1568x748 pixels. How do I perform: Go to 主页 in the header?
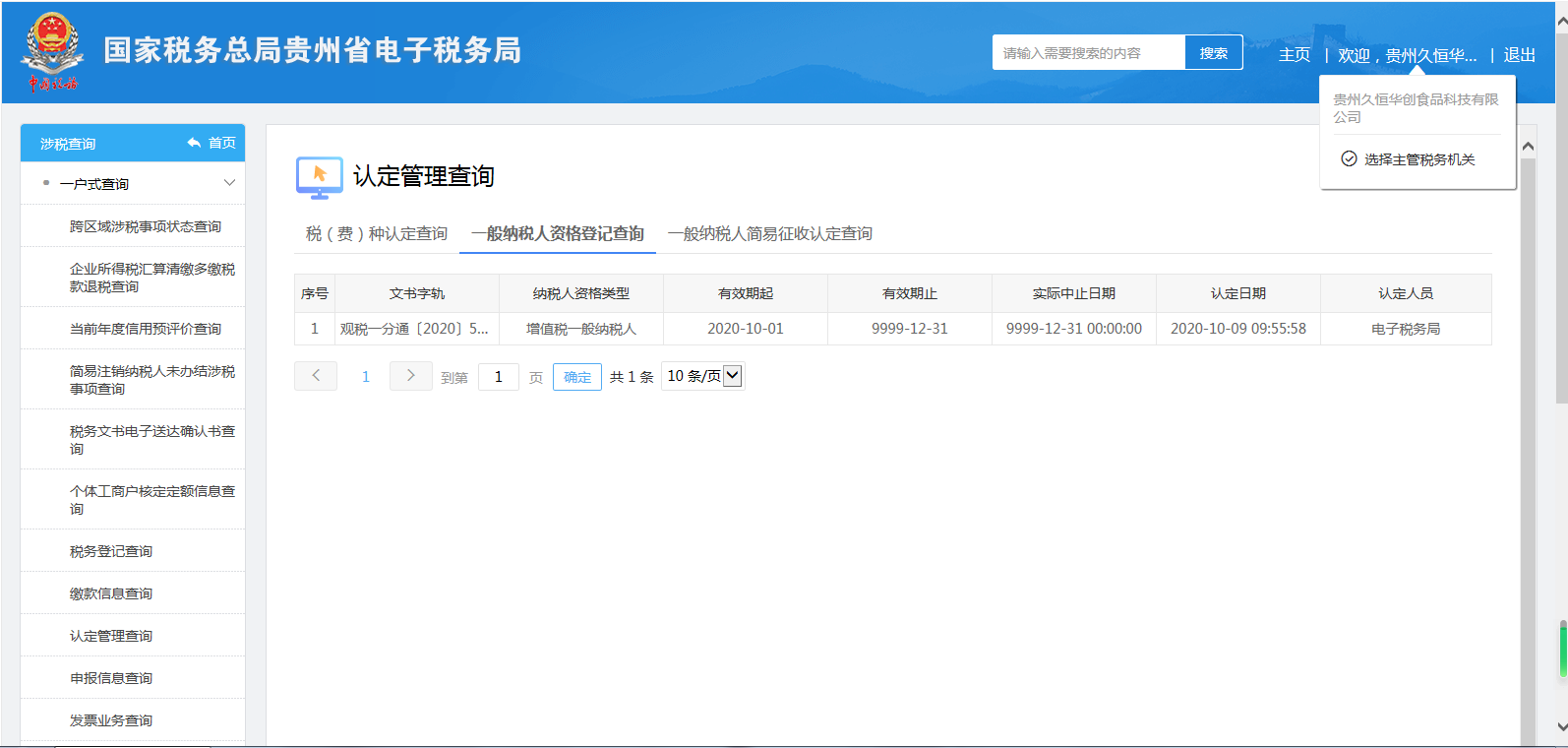point(1294,55)
